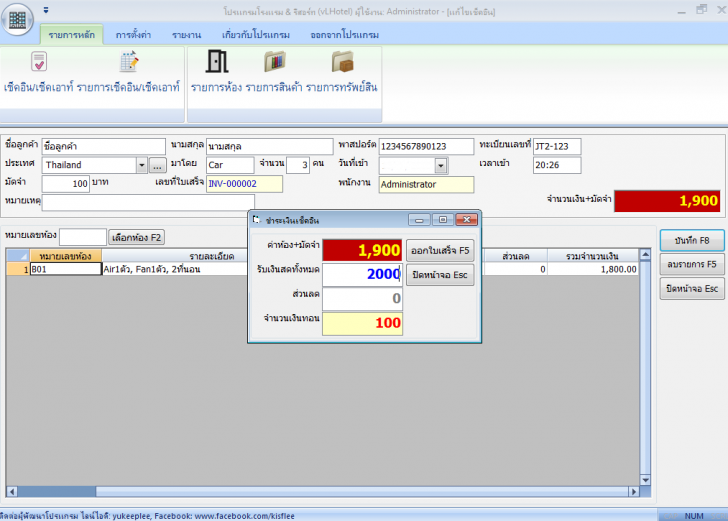
Task: Click the cash received field showing 2000
Action: pyautogui.click(x=362, y=274)
